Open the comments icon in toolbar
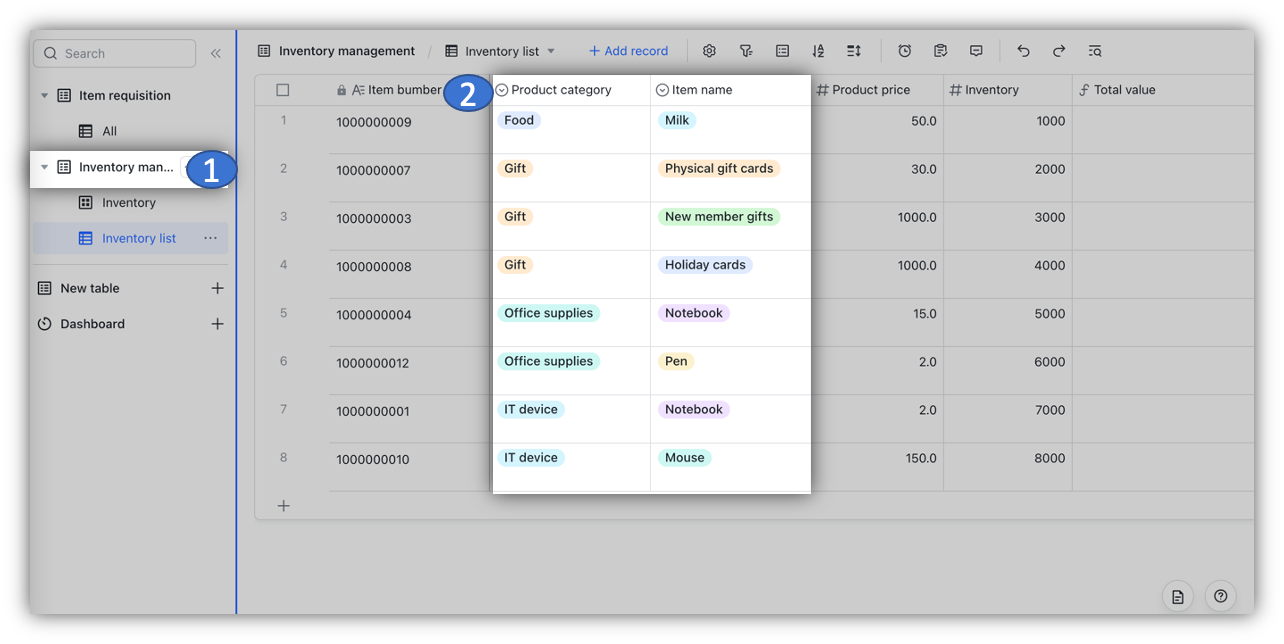 click(x=976, y=50)
